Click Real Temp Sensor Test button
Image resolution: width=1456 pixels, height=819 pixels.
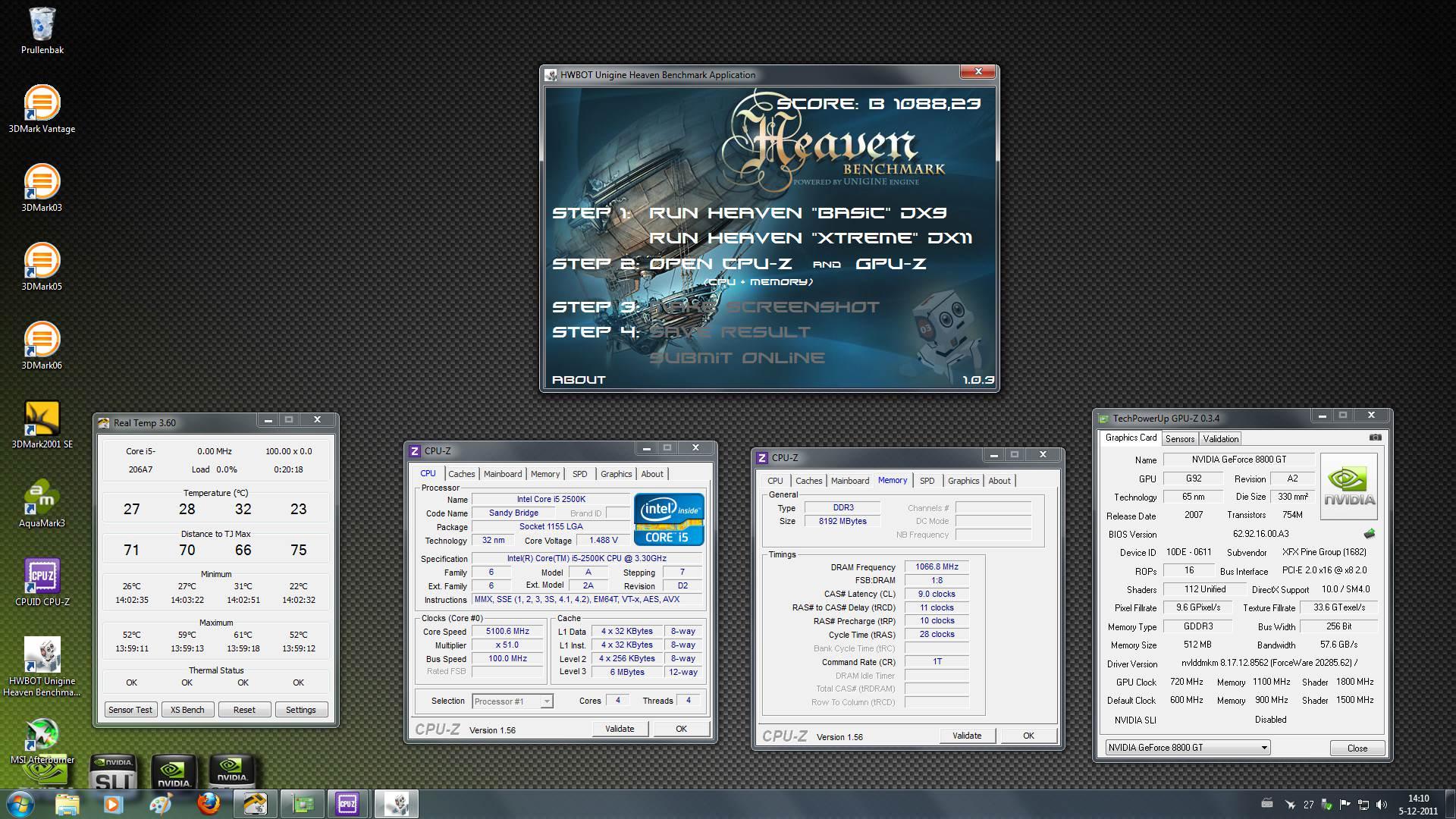pos(130,710)
